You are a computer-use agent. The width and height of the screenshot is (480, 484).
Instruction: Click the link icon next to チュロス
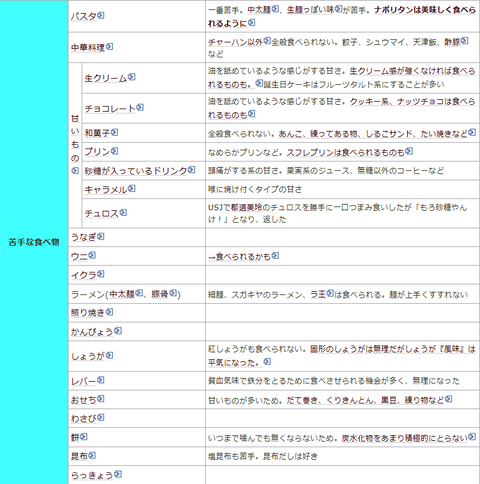coord(123,212)
